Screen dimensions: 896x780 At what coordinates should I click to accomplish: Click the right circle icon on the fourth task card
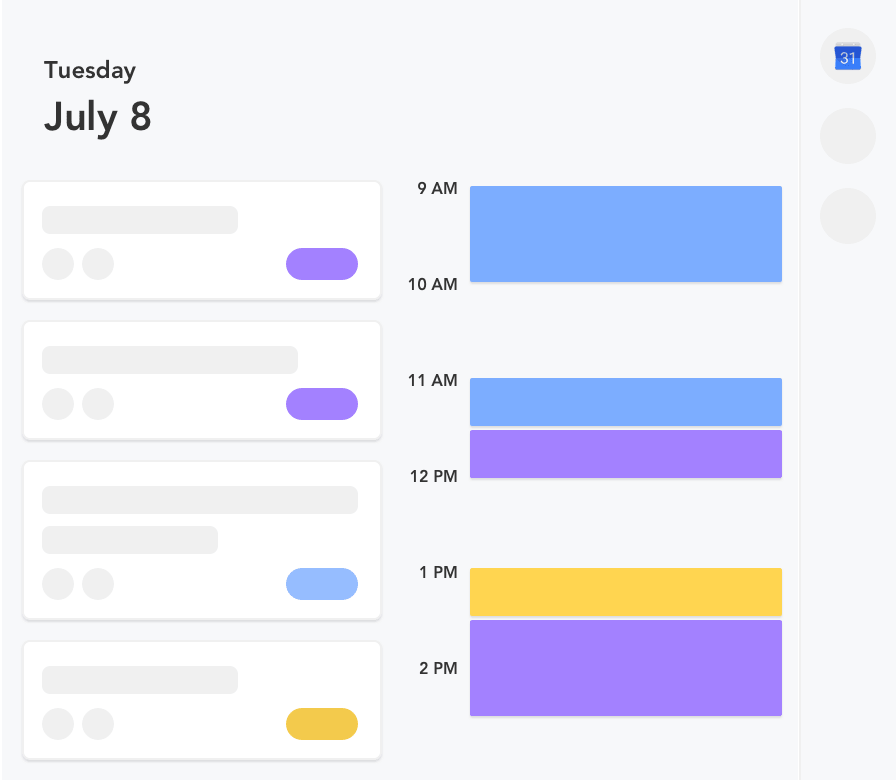[98, 724]
